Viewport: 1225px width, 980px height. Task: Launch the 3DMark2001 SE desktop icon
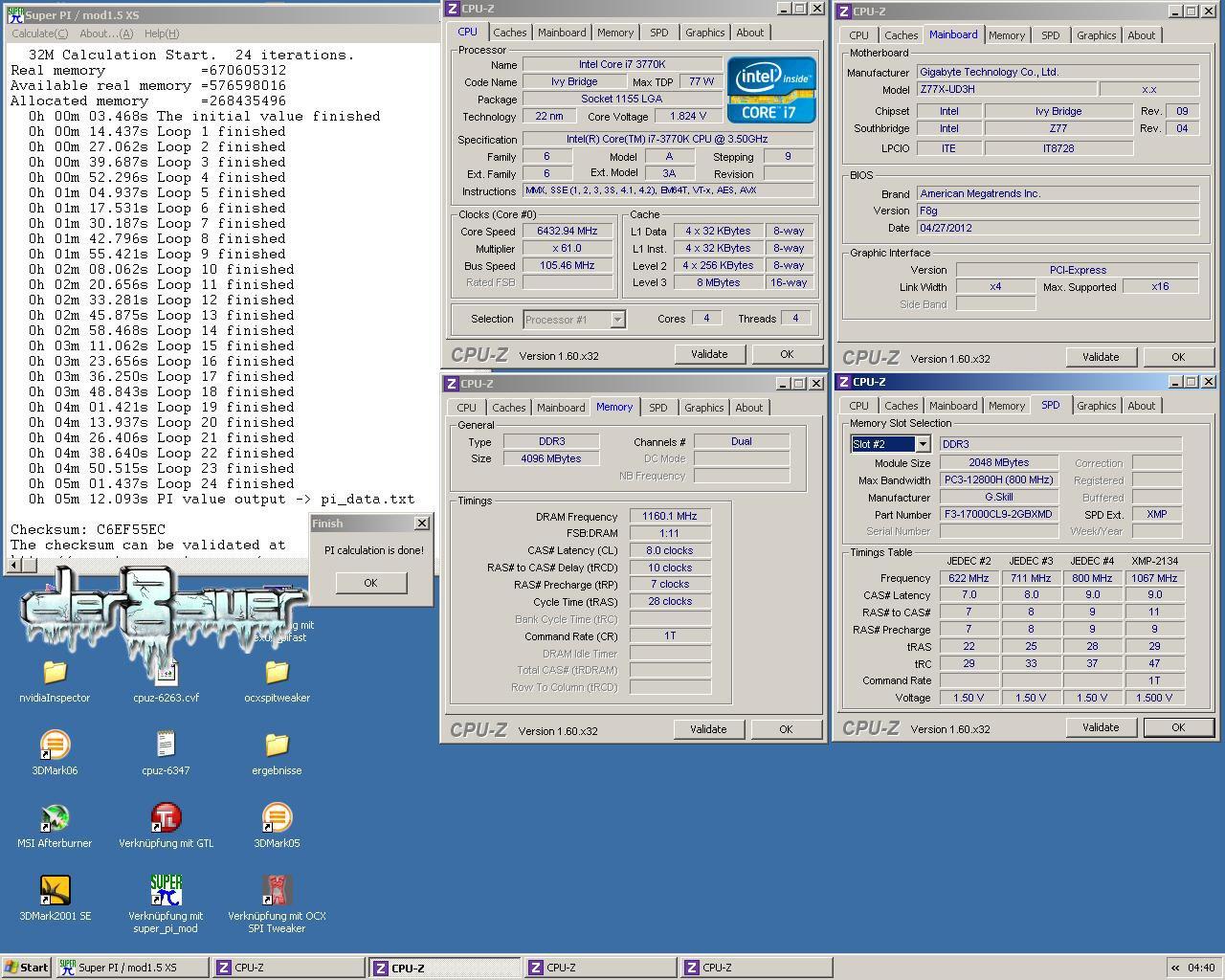click(x=55, y=890)
